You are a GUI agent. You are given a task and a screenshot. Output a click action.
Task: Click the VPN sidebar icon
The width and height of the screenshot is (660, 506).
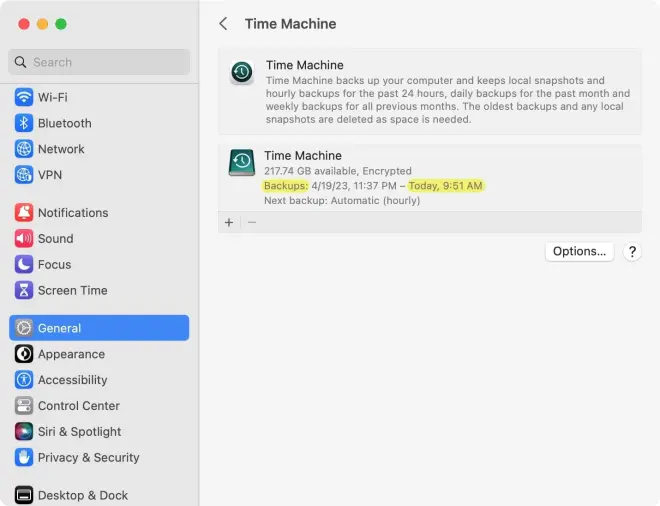click(x=24, y=175)
